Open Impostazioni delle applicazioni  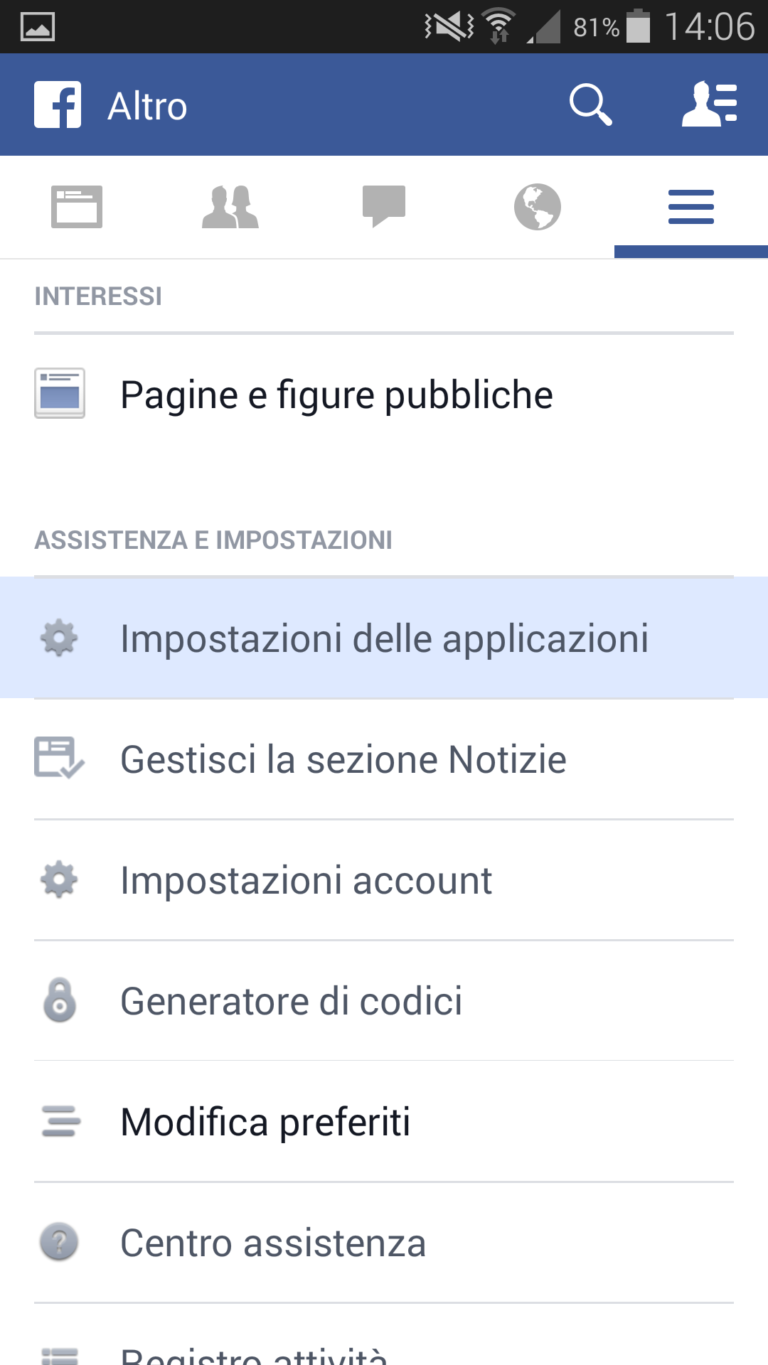pos(384,639)
